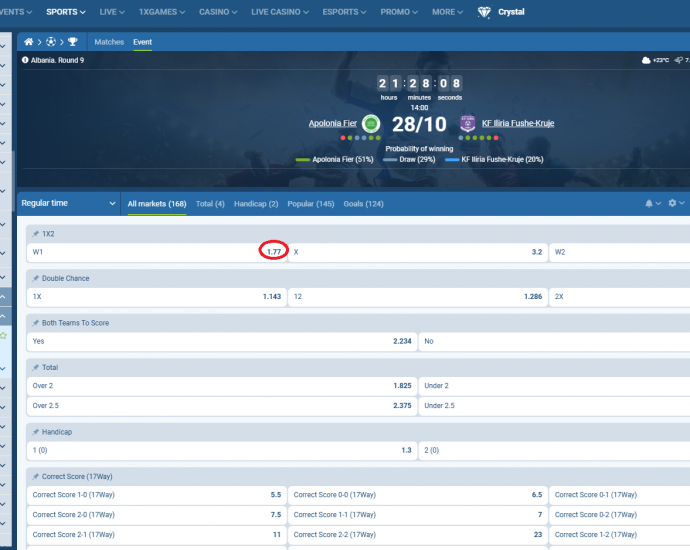This screenshot has height=550, width=690.
Task: Open the Crystal link in the top bar
Action: click(511, 12)
